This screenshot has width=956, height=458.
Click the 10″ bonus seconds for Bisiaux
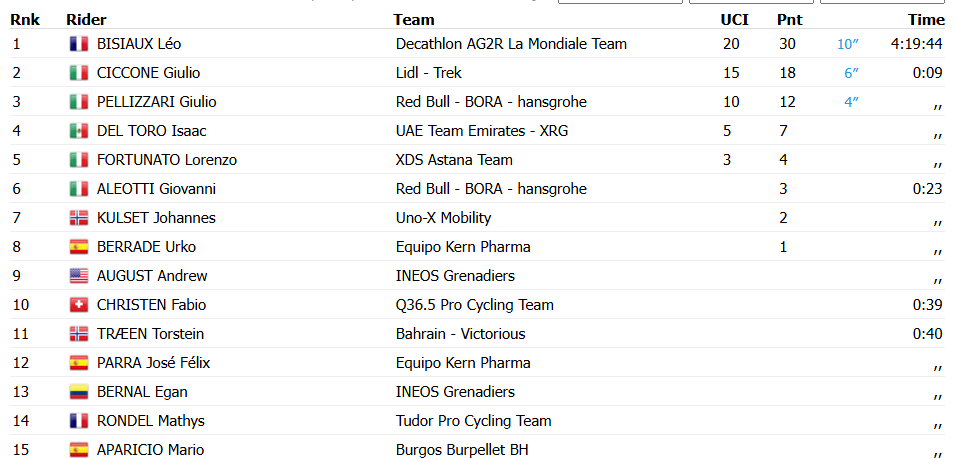coord(848,44)
